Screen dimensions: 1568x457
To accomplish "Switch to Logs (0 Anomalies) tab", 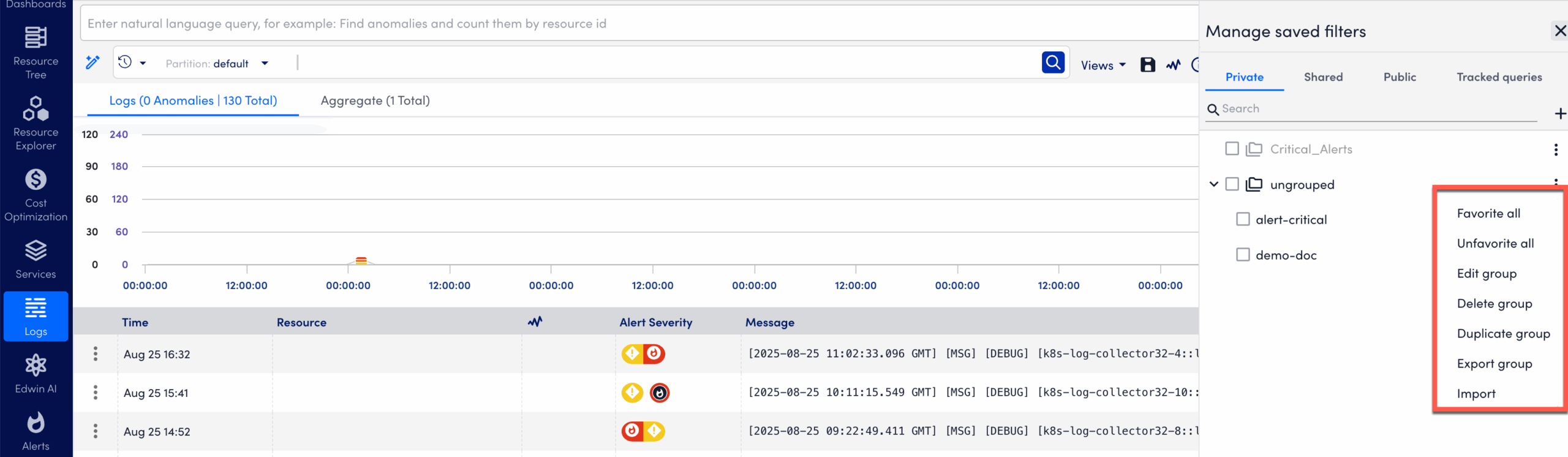I will point(193,100).
